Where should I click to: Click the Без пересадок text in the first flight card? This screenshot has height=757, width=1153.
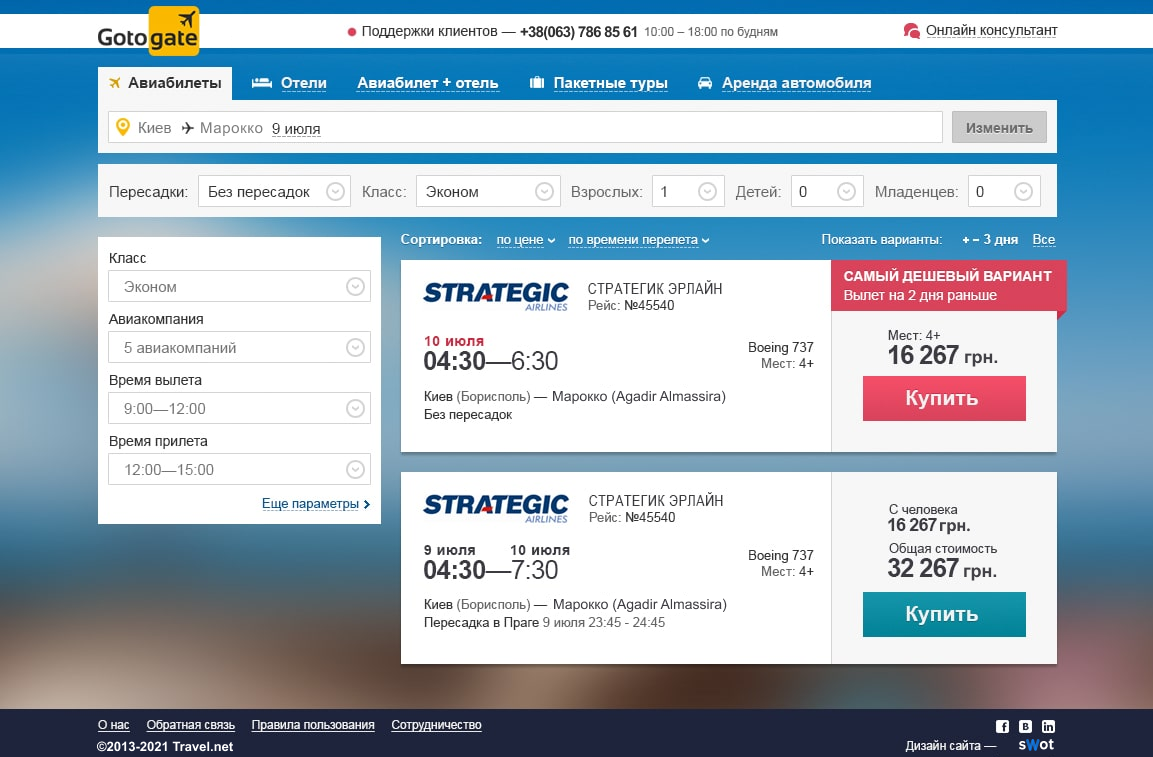tap(468, 415)
